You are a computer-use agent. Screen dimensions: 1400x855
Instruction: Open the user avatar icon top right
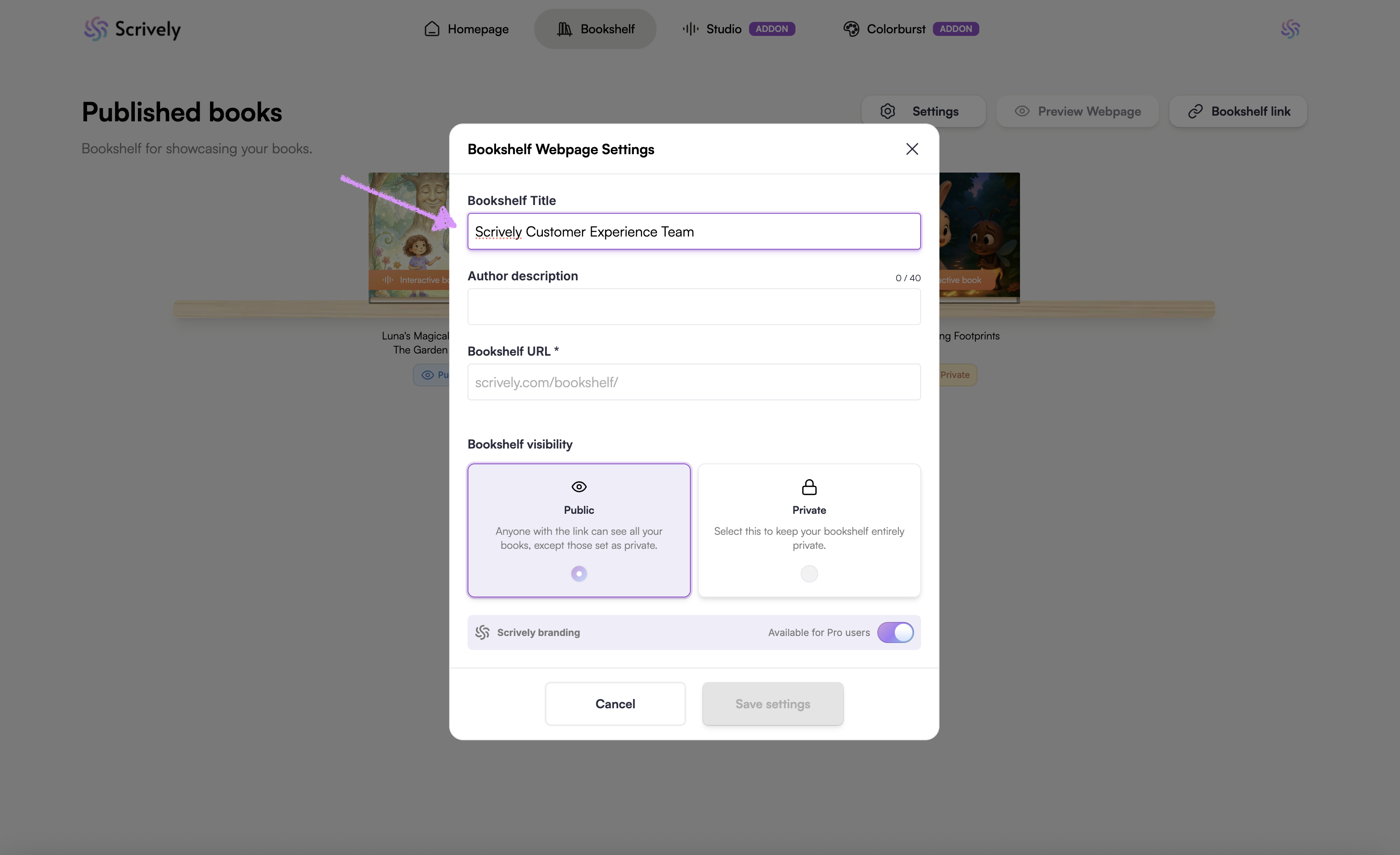coord(1290,28)
